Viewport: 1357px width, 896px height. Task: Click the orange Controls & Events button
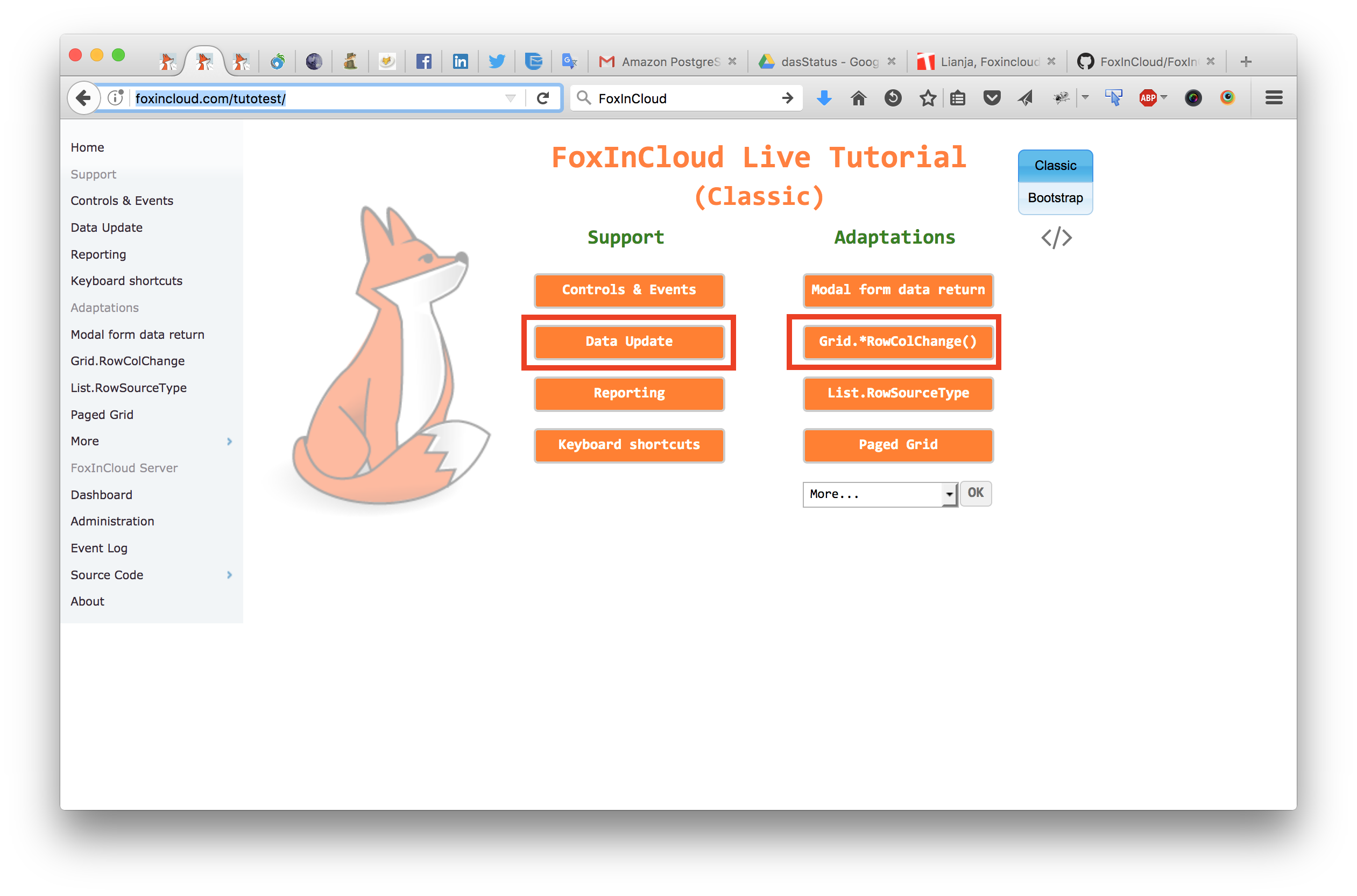[x=629, y=290]
